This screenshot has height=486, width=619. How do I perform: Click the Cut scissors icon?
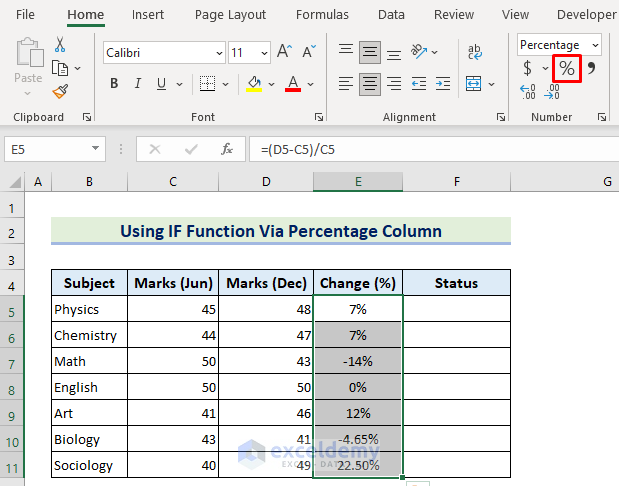pos(60,45)
